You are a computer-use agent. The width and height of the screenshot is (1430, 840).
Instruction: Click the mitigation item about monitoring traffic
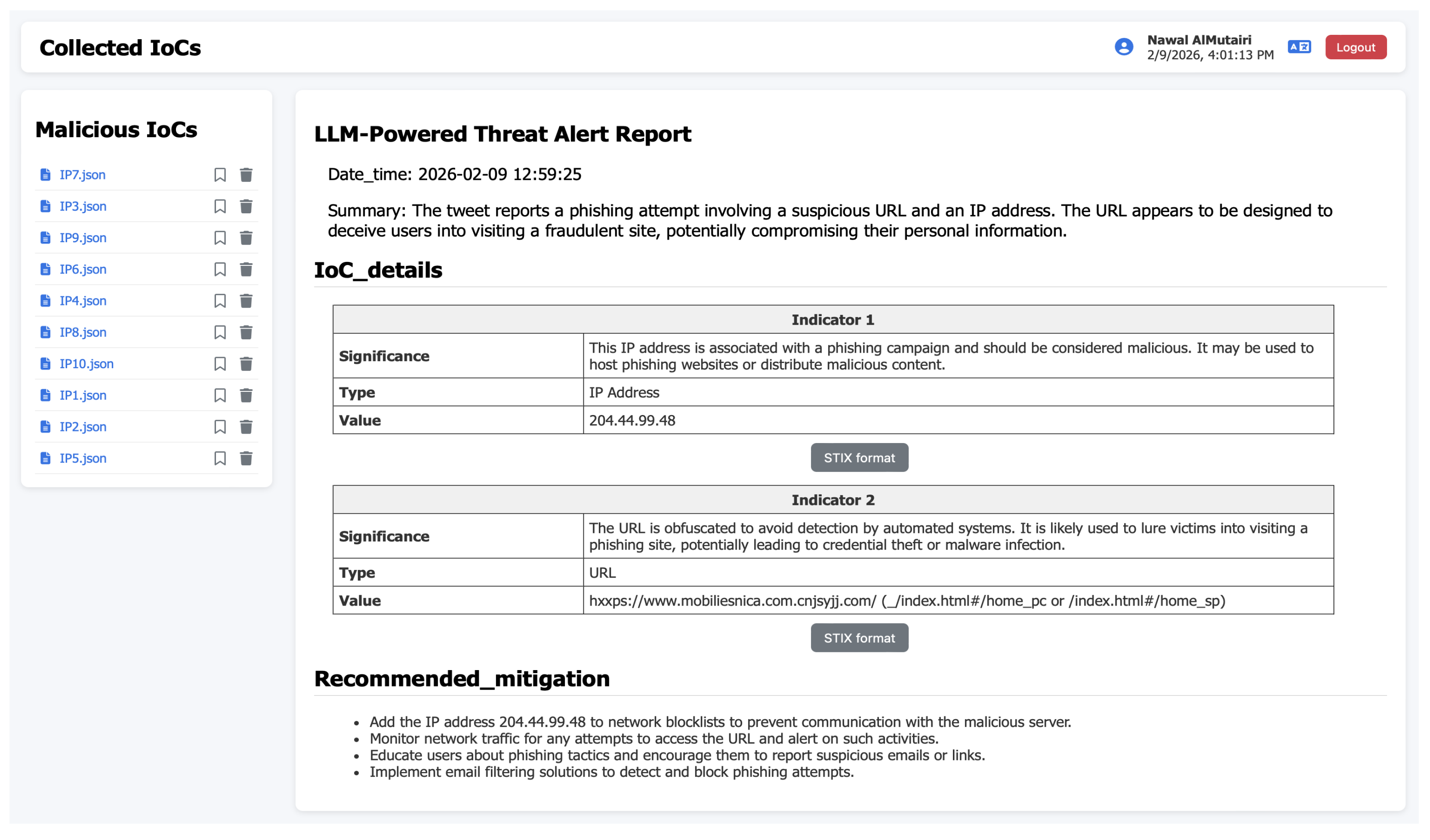654,738
